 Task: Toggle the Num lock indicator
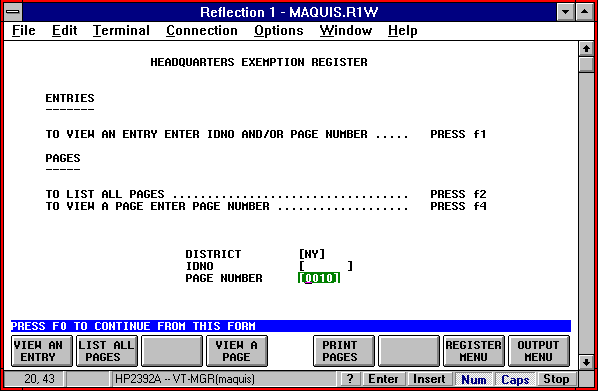(474, 379)
